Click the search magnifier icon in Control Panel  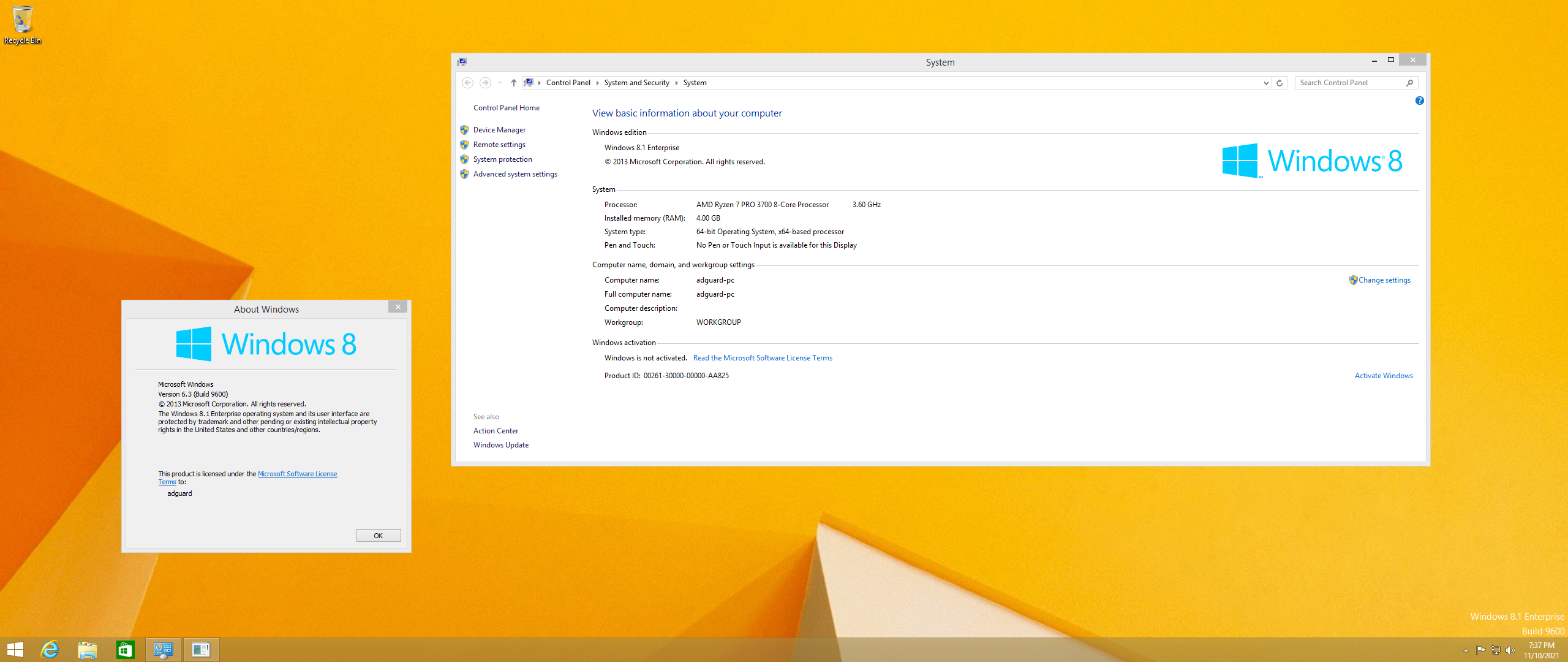pyautogui.click(x=1409, y=83)
